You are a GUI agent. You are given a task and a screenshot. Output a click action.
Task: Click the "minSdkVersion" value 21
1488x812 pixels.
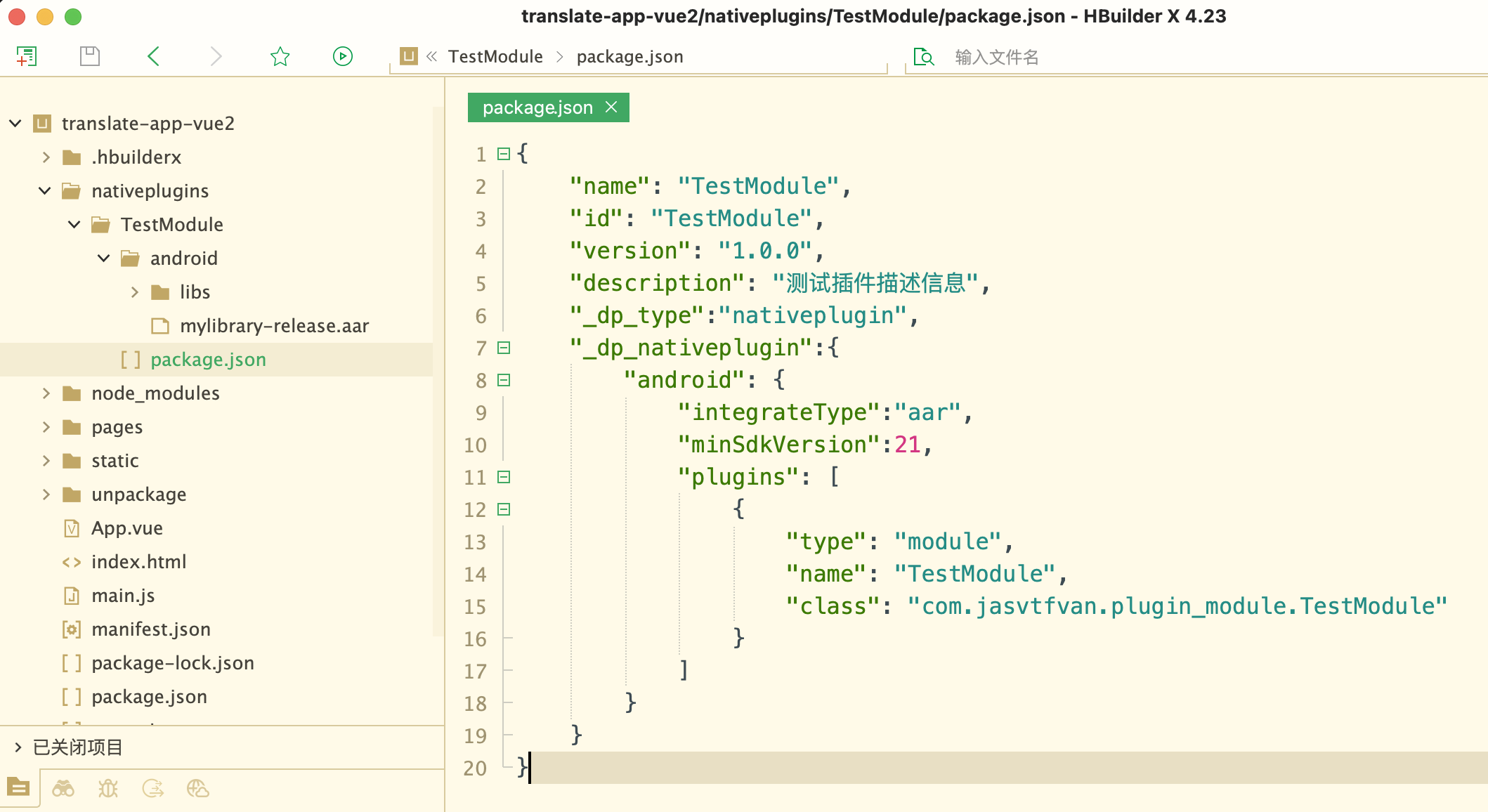pyautogui.click(x=907, y=445)
